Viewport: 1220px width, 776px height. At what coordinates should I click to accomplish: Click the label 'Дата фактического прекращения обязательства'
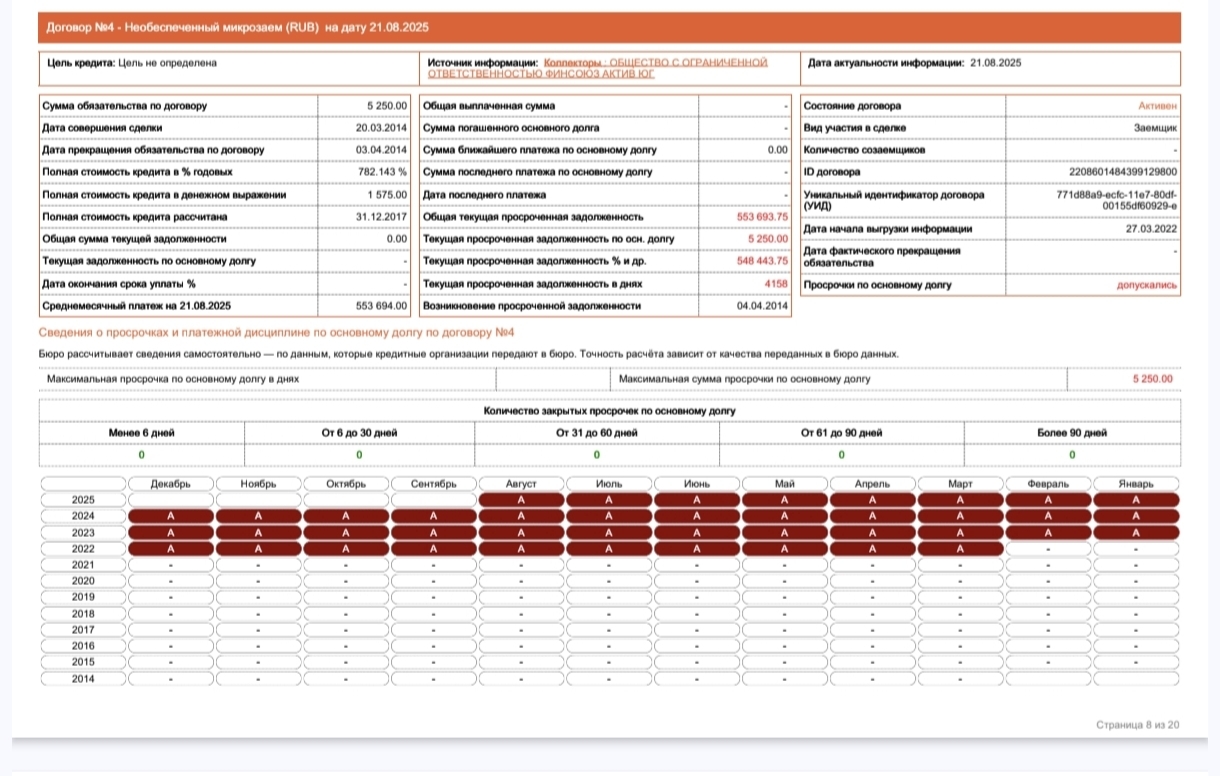pyautogui.click(x=882, y=257)
